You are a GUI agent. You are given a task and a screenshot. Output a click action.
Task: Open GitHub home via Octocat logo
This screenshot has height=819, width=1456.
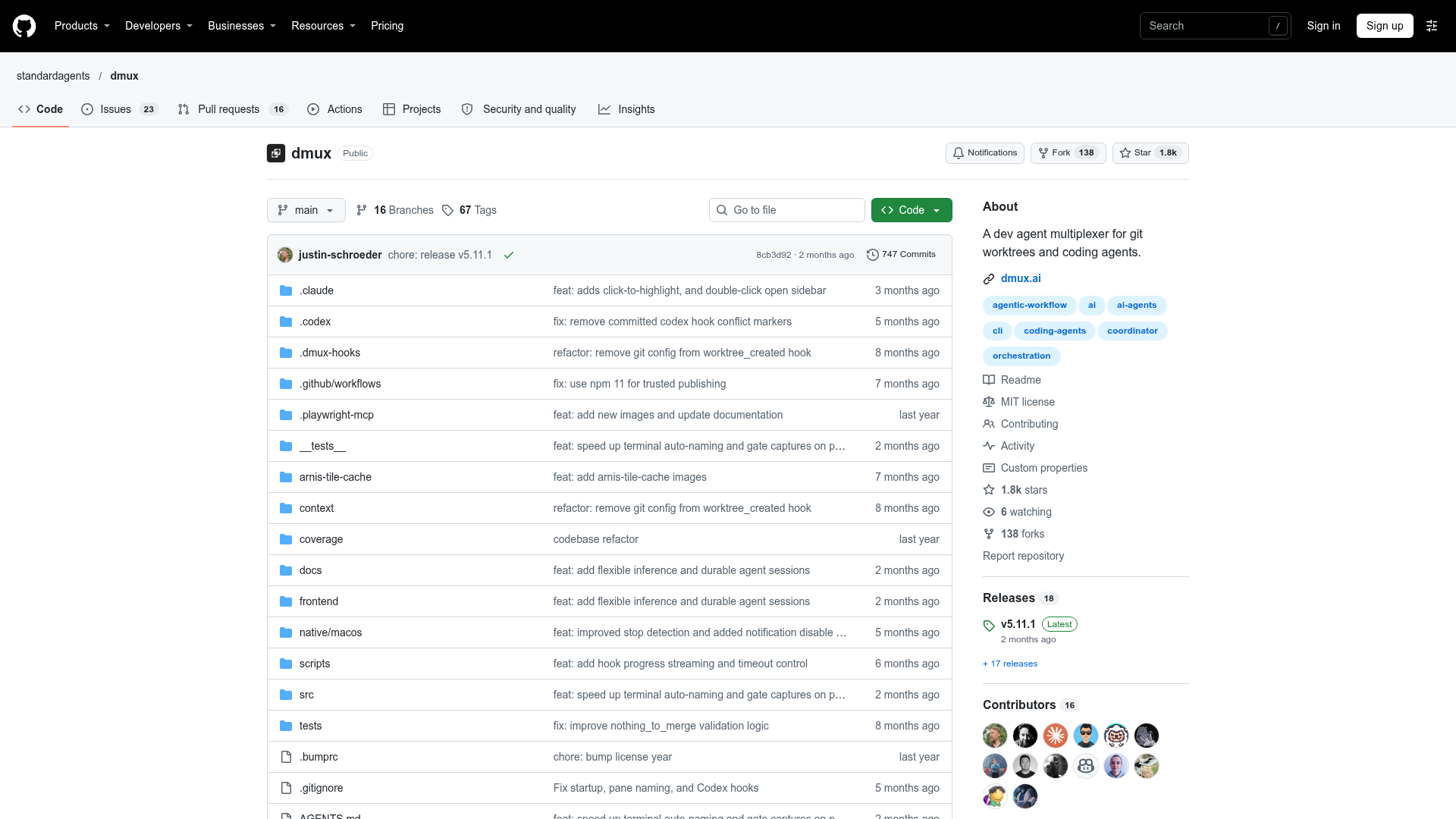[x=24, y=26]
